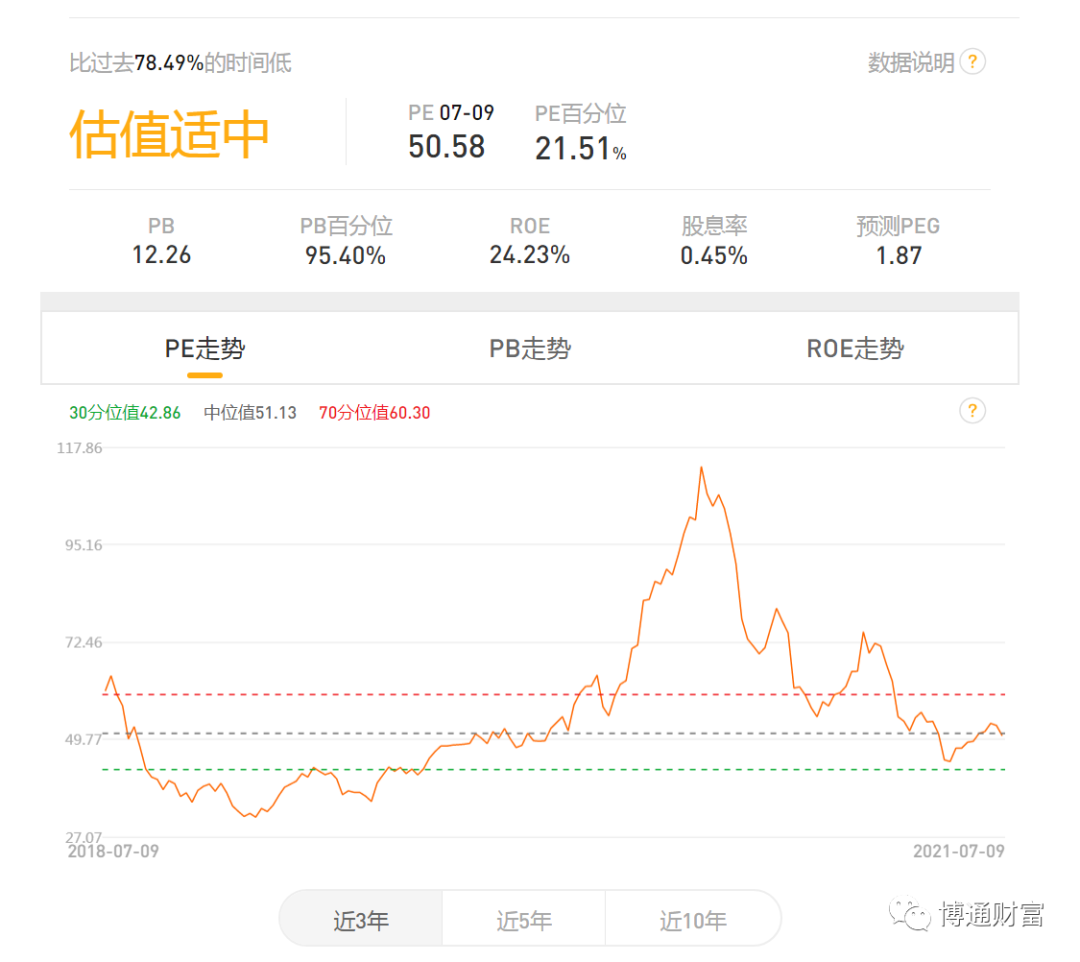This screenshot has width=1080, height=962.
Task: Click the 95.16 y-axis label
Action: pos(83,545)
